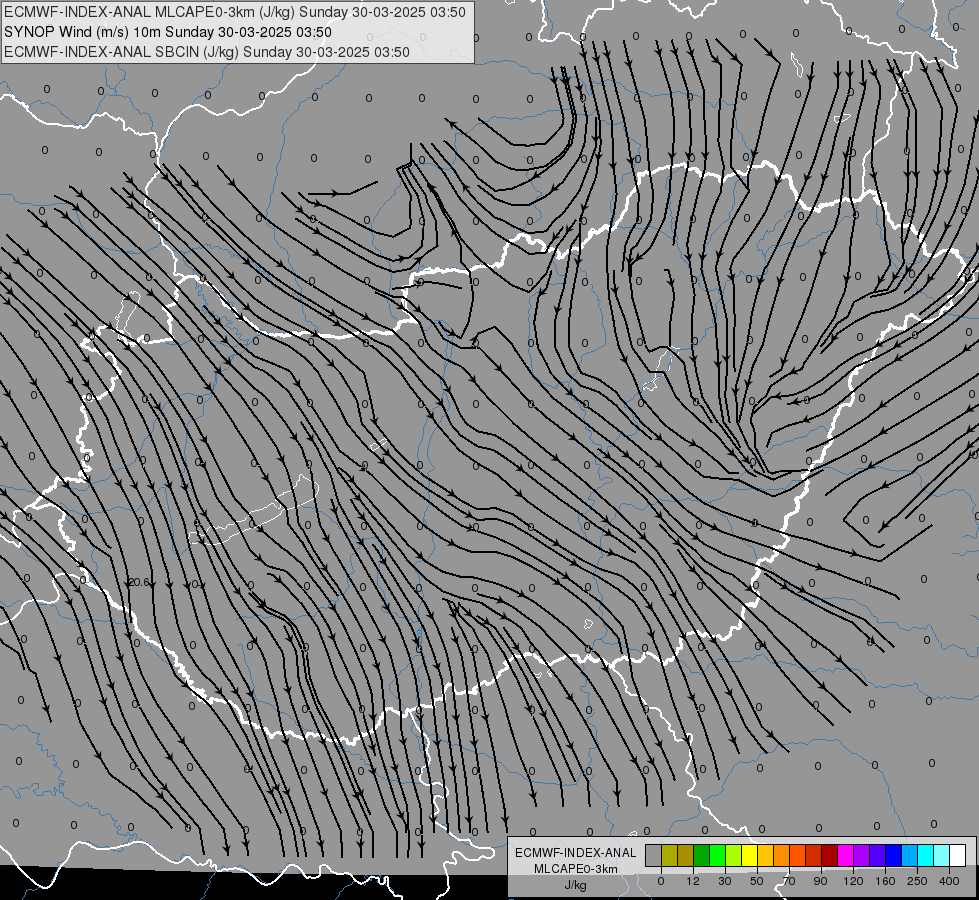The height and width of the screenshot is (900, 979).
Task: Click the dark green legend swatch
Action: (x=702, y=855)
